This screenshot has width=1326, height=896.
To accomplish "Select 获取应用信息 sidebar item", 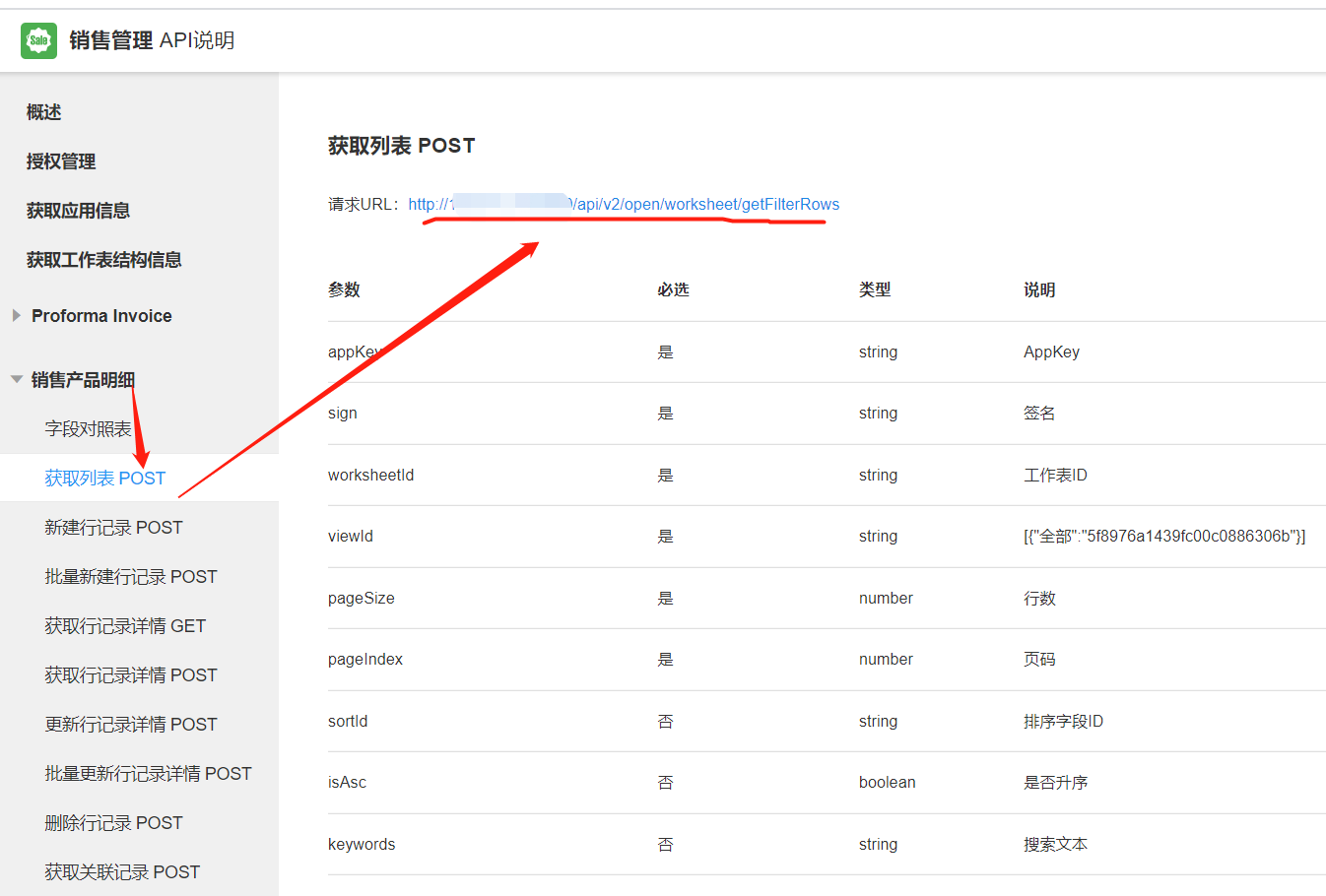I will pos(78,211).
